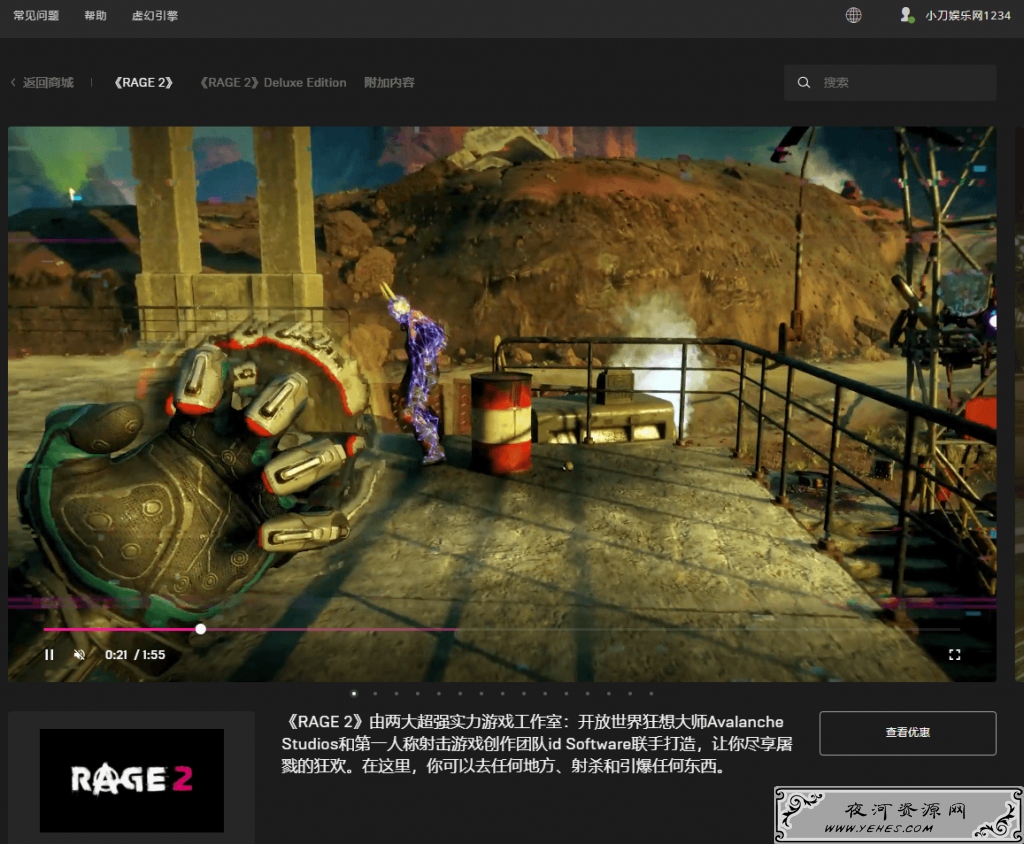Click the 搜索 search input field
The width and height of the screenshot is (1024, 844).
click(890, 82)
